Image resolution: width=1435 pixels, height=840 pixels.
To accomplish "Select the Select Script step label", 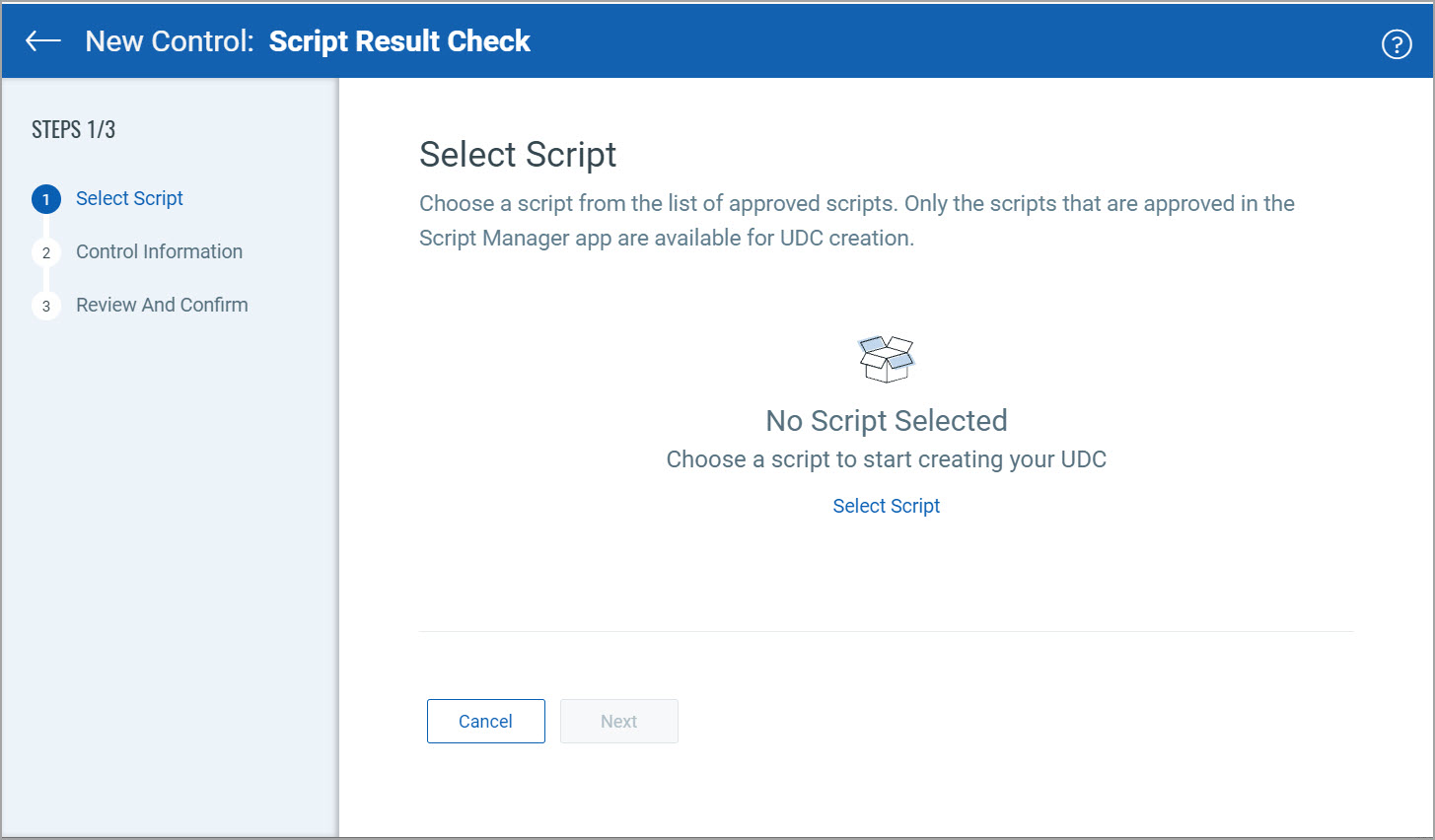I will tap(129, 198).
